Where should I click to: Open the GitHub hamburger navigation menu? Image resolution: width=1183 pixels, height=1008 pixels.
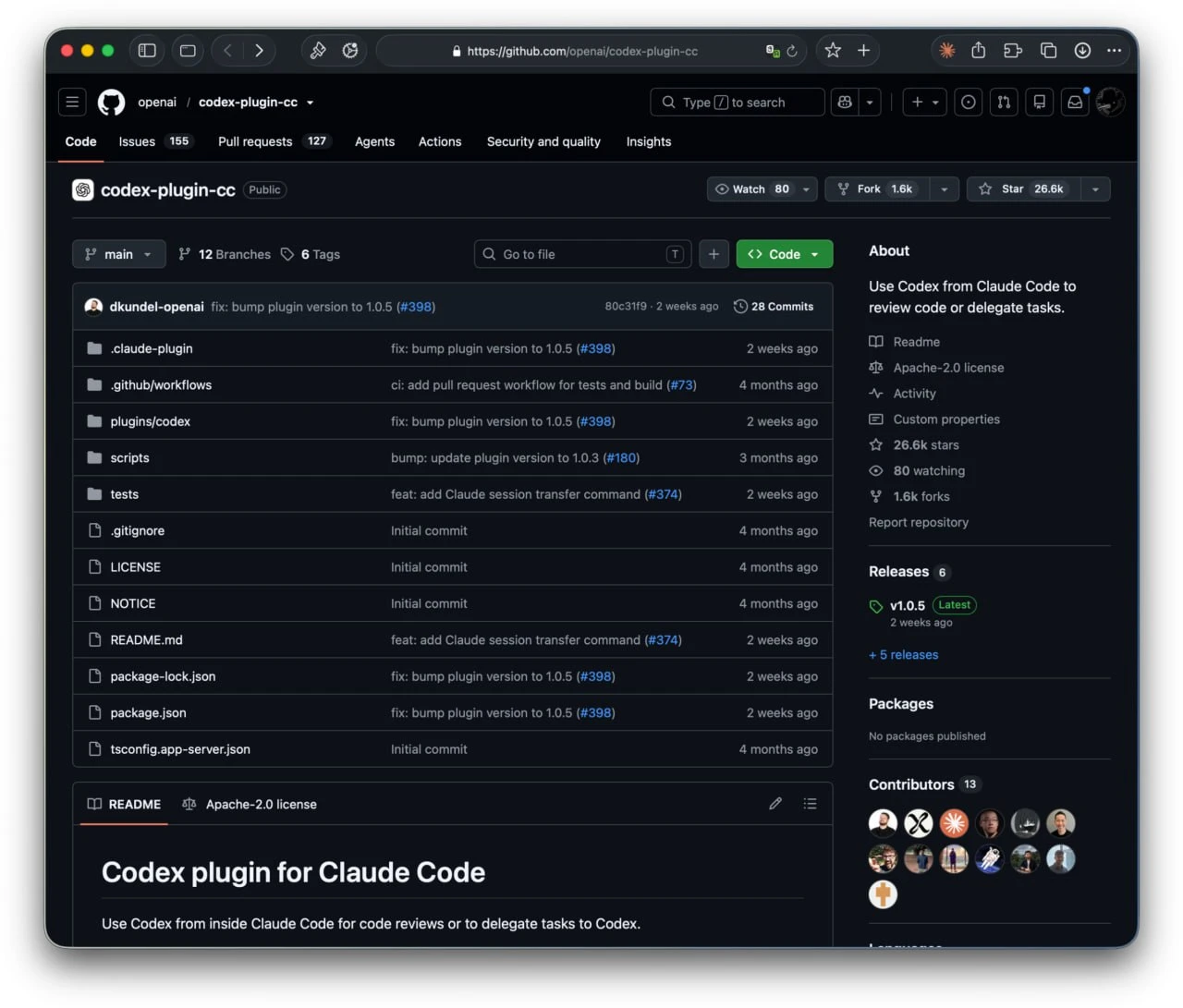click(72, 102)
